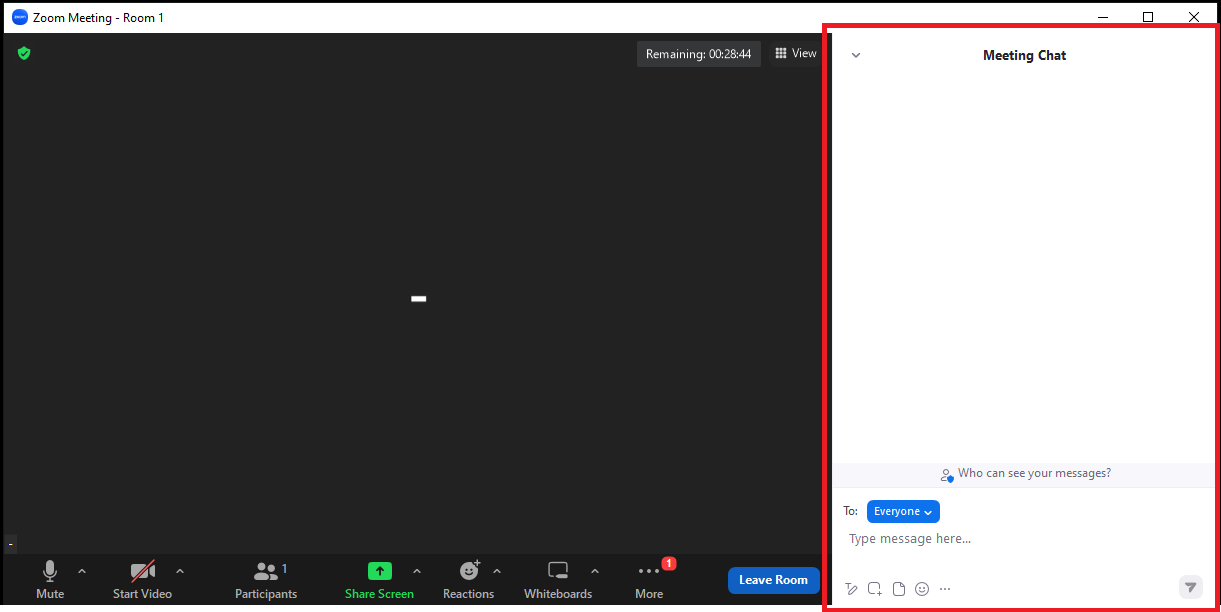The height and width of the screenshot is (612, 1221).
Task: Open the emoji picker in chat
Action: [x=921, y=588]
